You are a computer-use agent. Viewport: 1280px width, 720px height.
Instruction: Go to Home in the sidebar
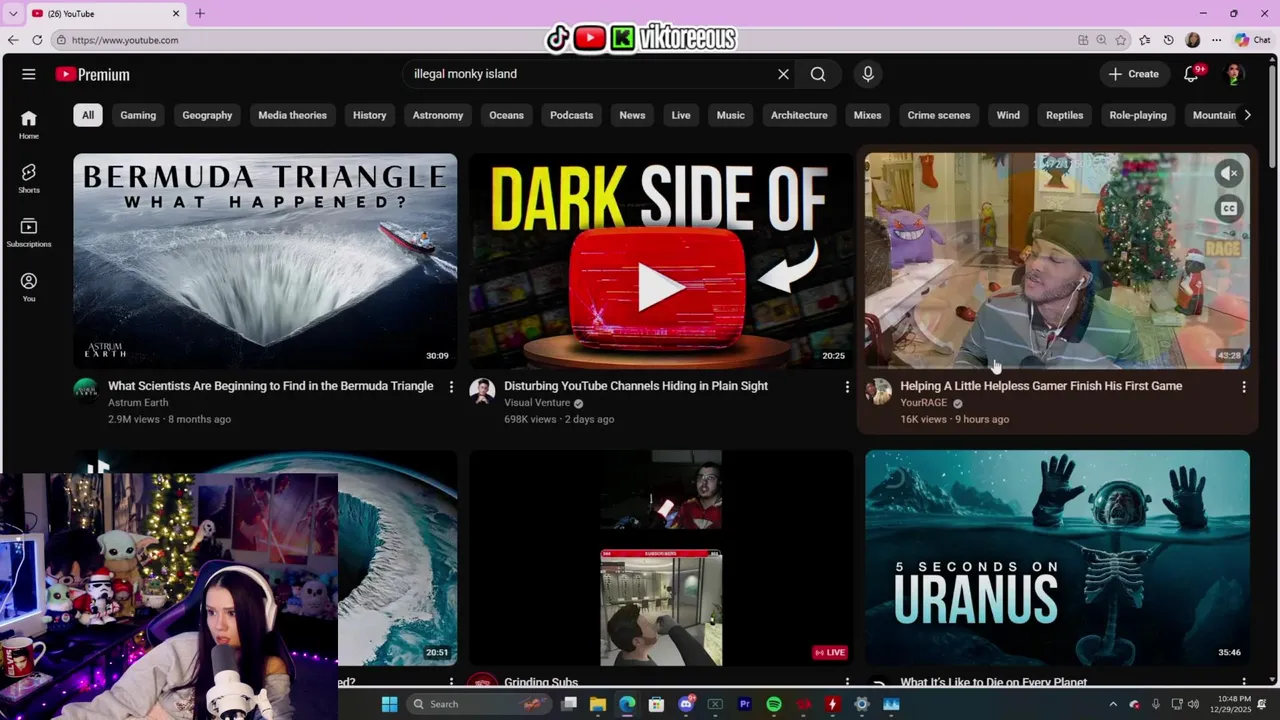click(29, 125)
